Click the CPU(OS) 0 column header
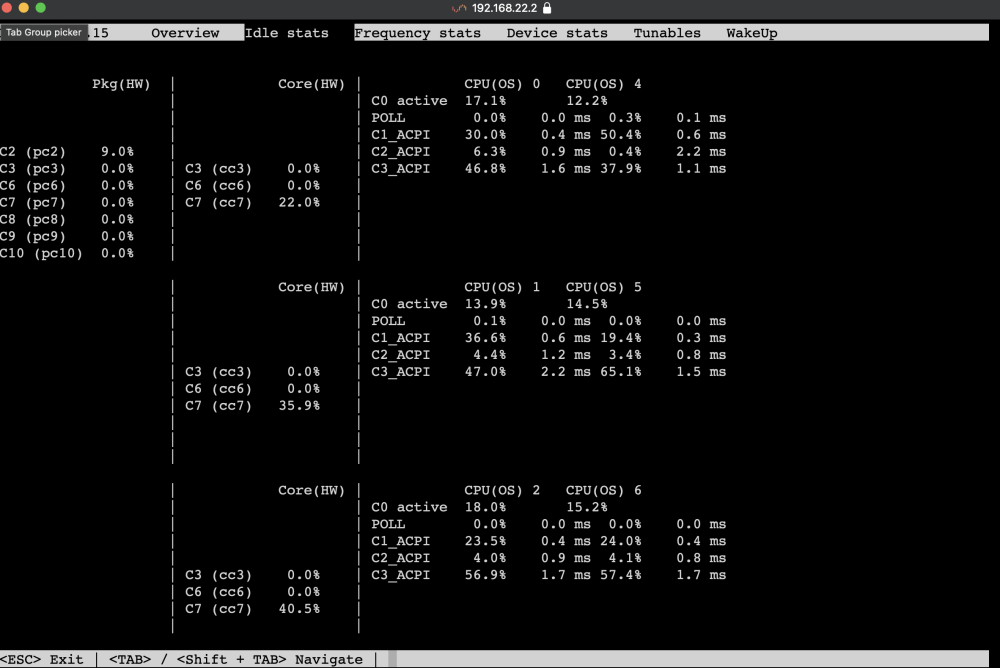 [502, 84]
